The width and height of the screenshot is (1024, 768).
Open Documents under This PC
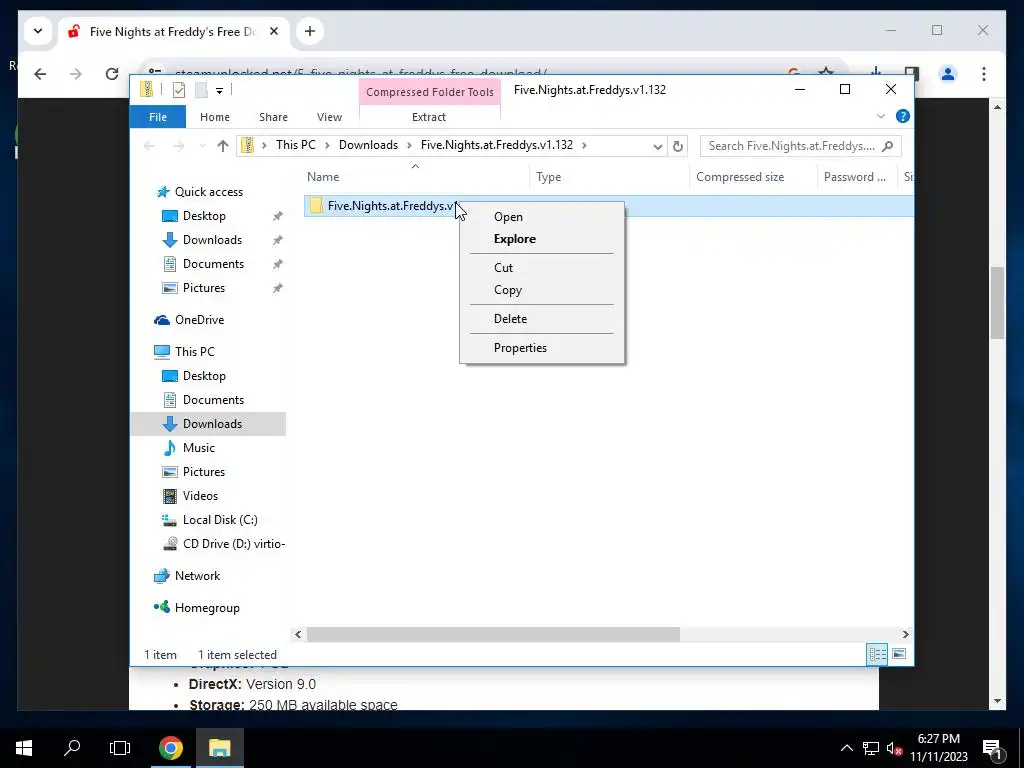click(x=213, y=400)
